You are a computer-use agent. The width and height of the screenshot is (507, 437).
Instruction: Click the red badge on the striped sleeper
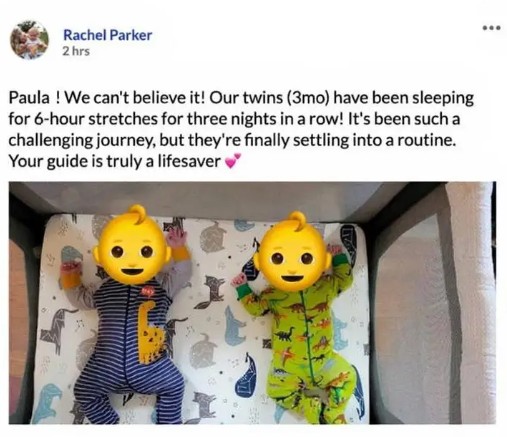point(149,291)
